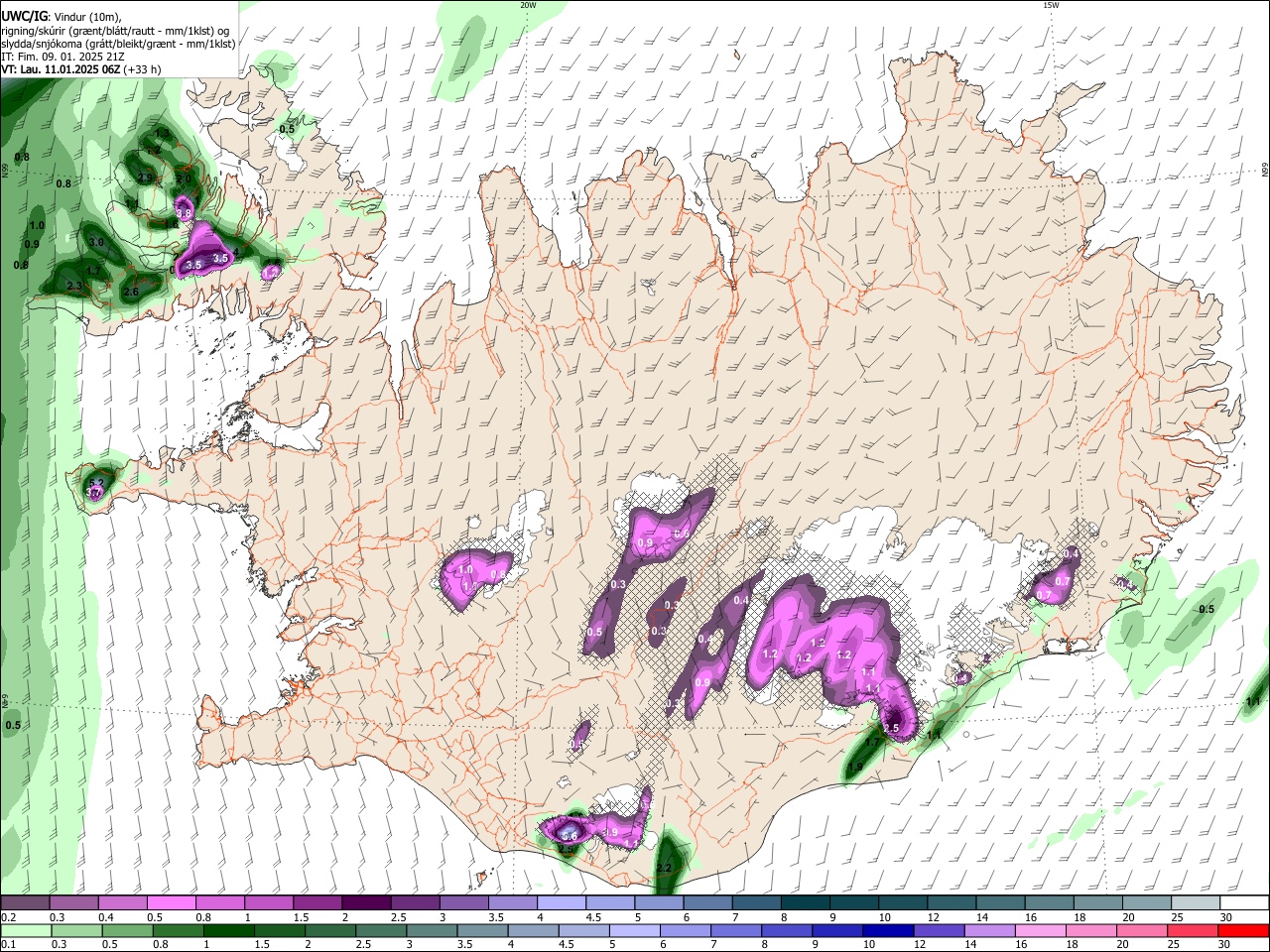Click the '(+33 h)' forecast offset text
The height and width of the screenshot is (952, 1270).
(141, 69)
